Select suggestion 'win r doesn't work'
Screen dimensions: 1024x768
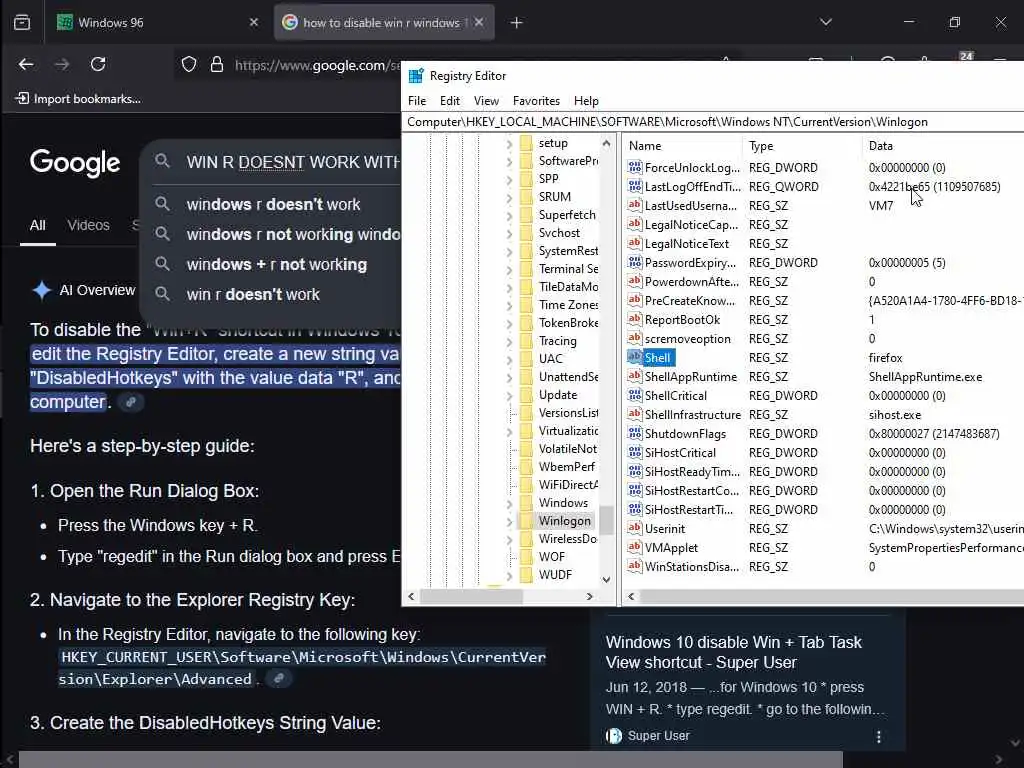253,295
